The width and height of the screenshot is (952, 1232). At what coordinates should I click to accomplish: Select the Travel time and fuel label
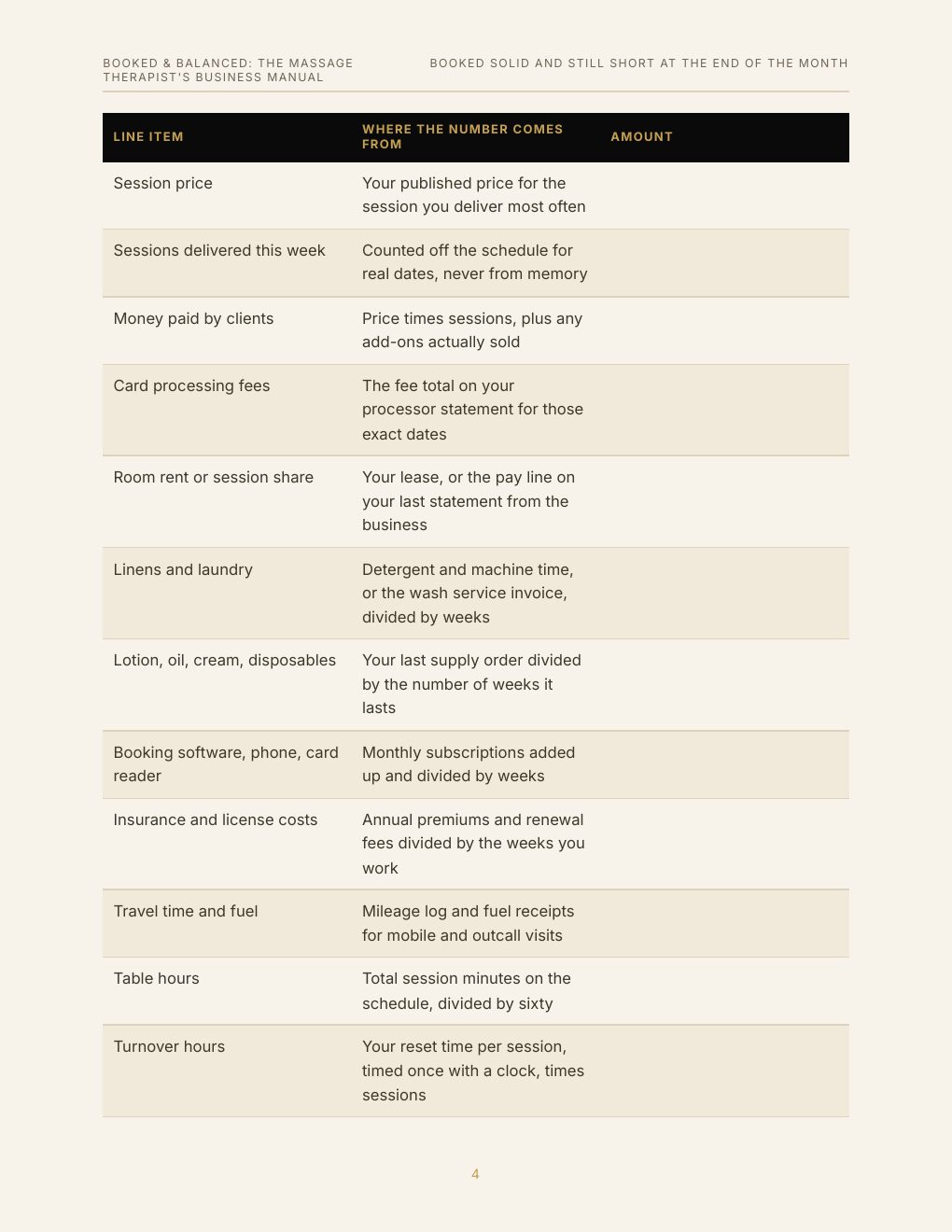point(185,911)
